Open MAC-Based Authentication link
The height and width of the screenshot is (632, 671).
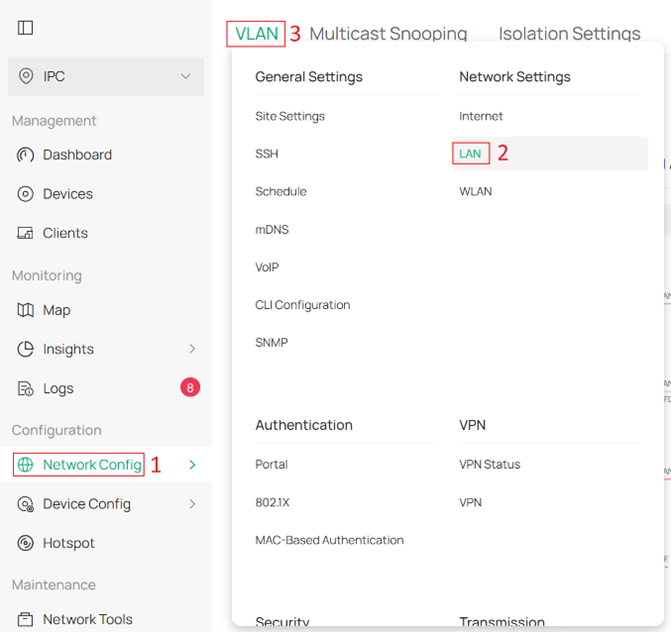pyautogui.click(x=330, y=540)
